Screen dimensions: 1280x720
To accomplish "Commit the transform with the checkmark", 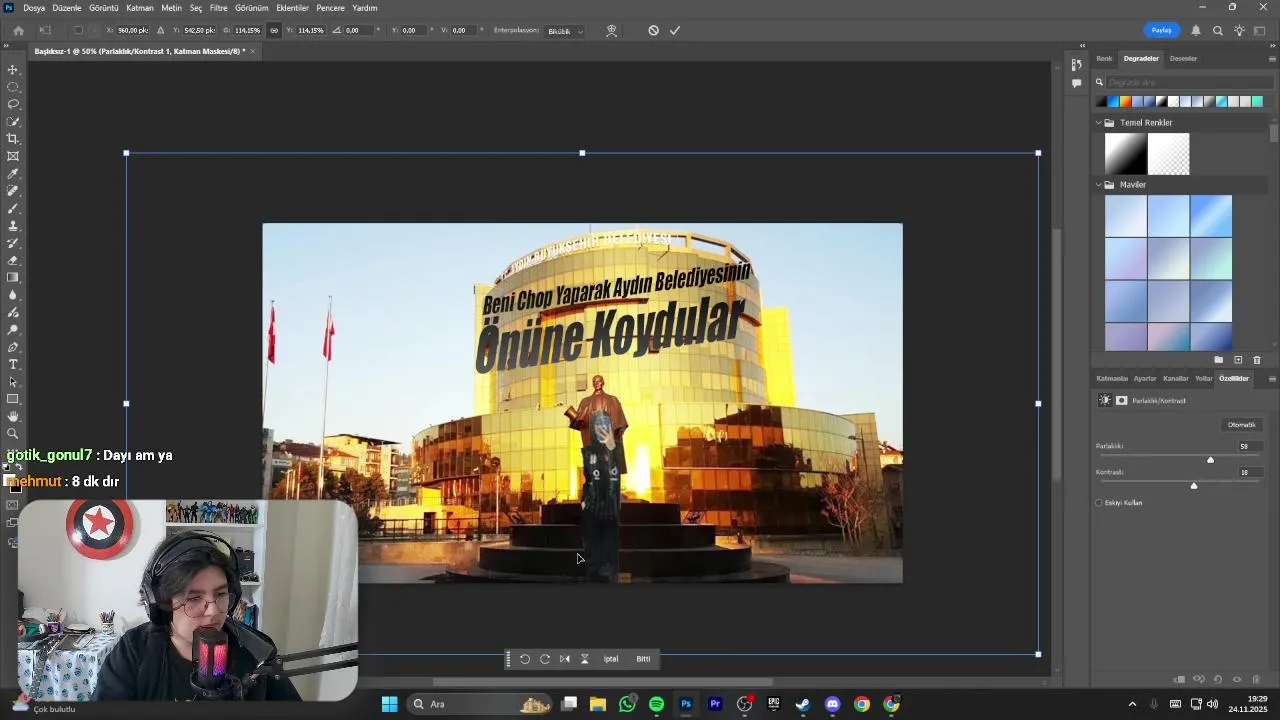I will (675, 31).
